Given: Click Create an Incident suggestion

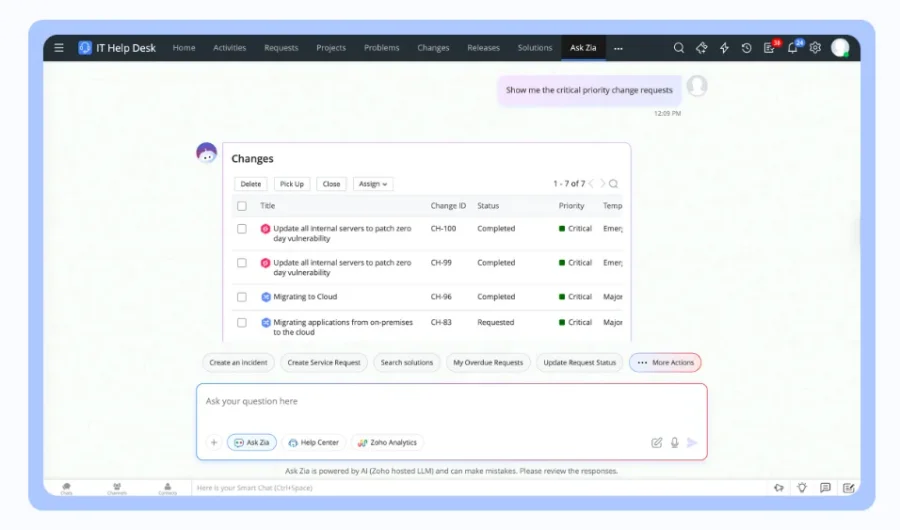Looking at the screenshot, I should tap(238, 362).
